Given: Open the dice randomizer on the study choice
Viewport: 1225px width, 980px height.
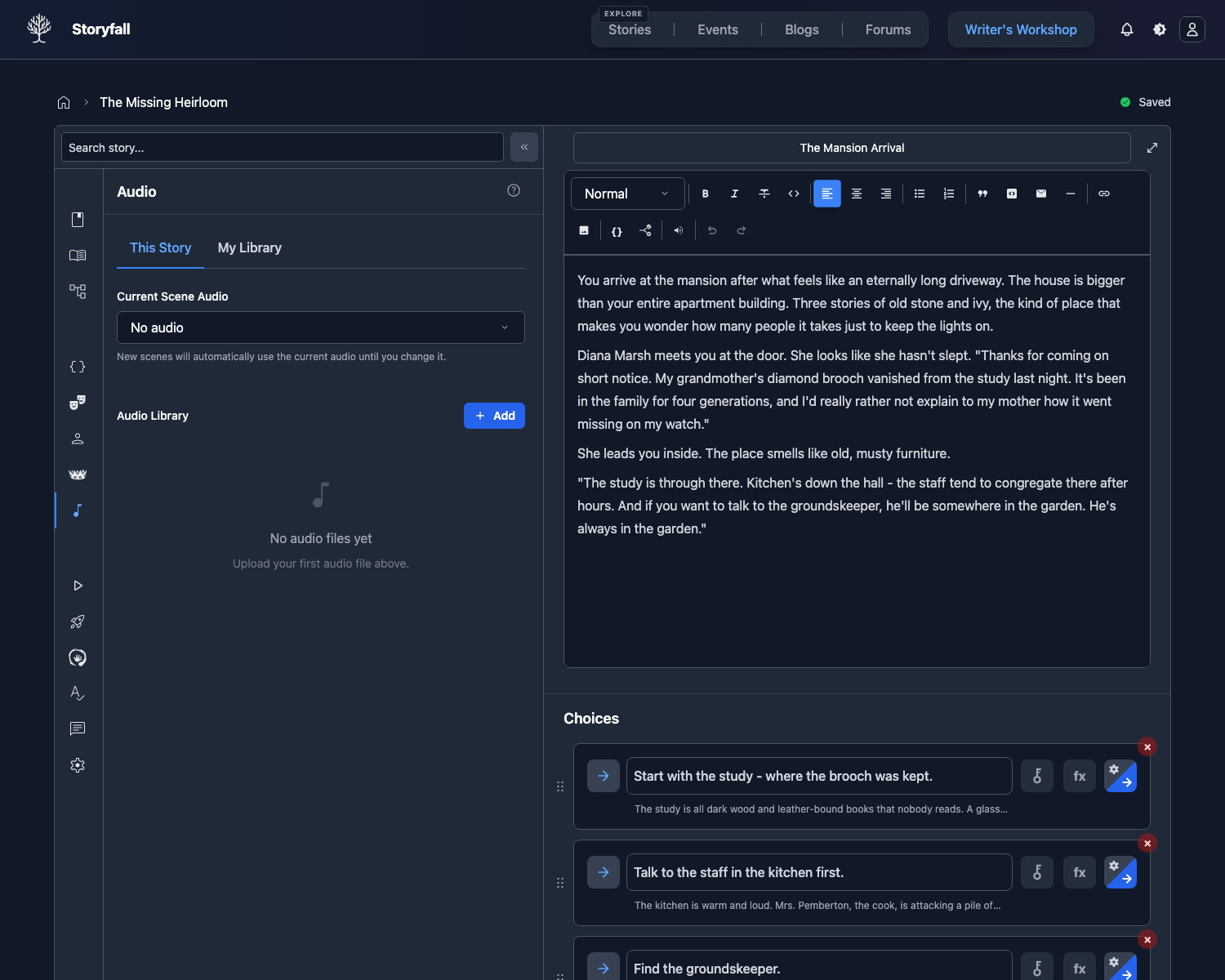Looking at the screenshot, I should pos(1037,776).
